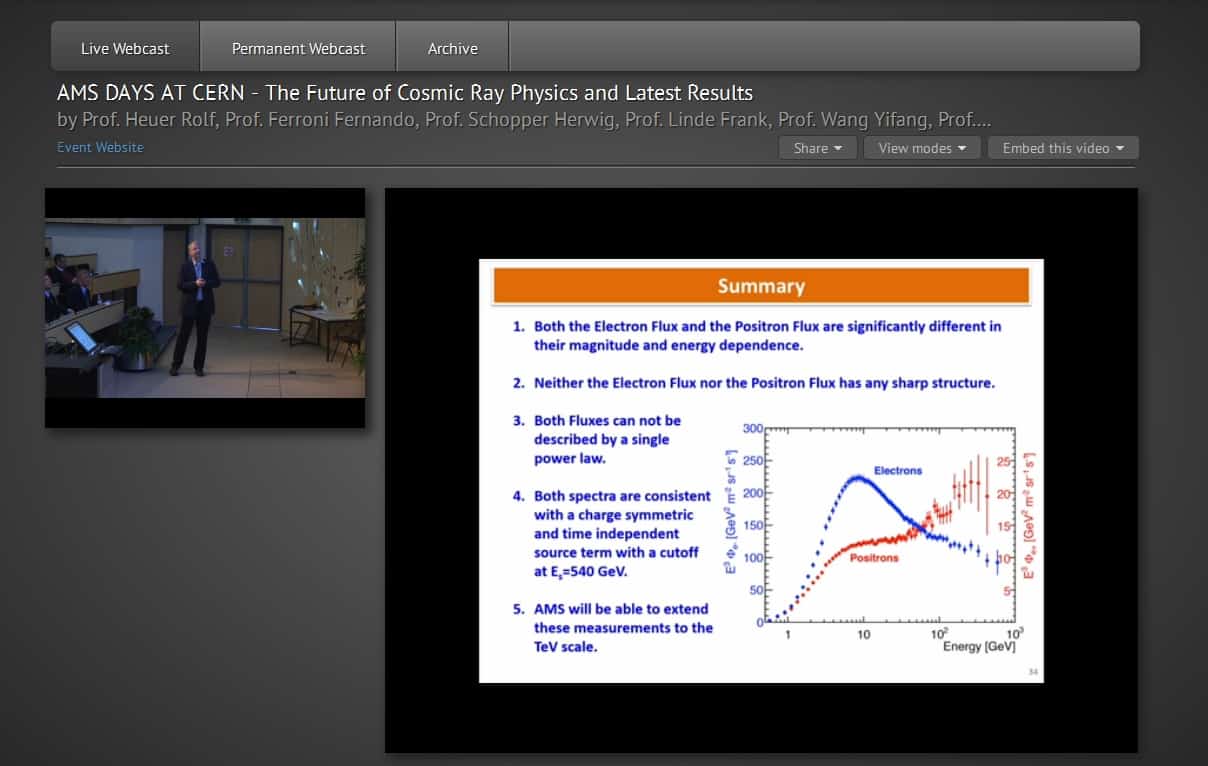
Task: Click the speaker camera video thumbnail
Action: pos(205,308)
